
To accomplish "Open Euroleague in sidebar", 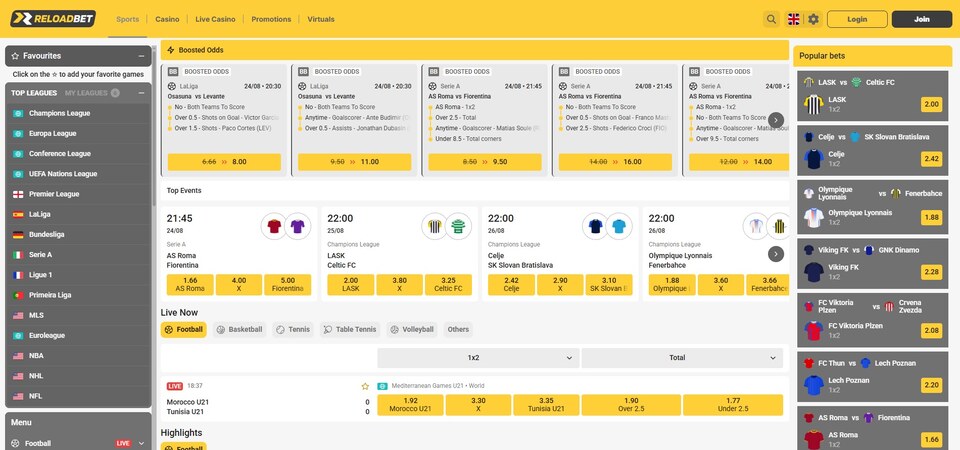I will point(78,336).
